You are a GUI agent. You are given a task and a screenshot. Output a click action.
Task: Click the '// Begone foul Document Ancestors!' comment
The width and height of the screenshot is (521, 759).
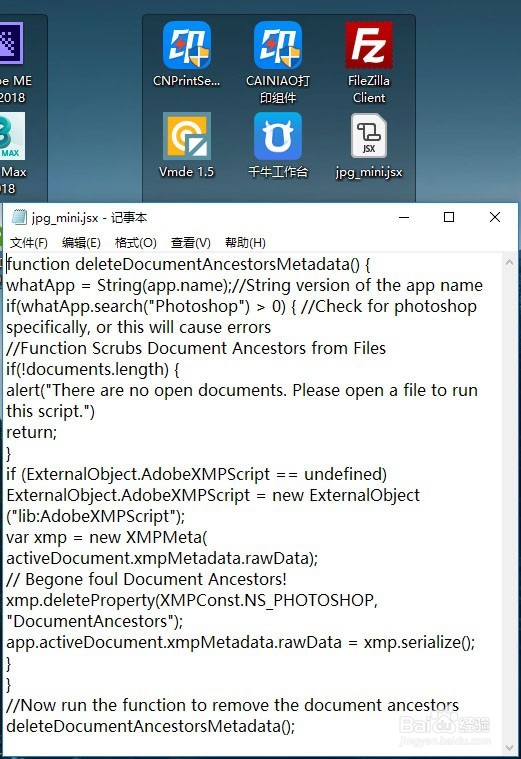coord(146,579)
